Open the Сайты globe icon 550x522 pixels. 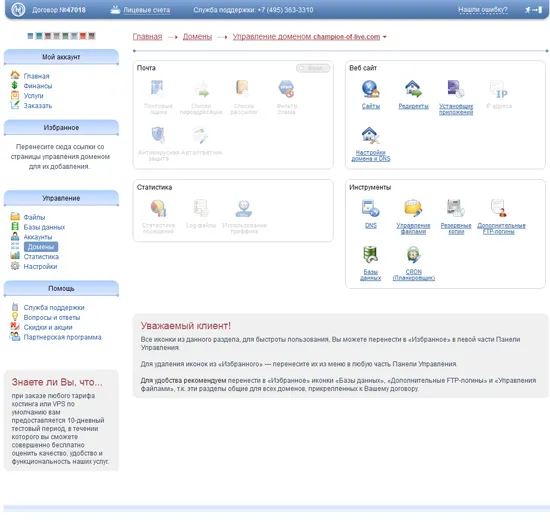[x=371, y=89]
